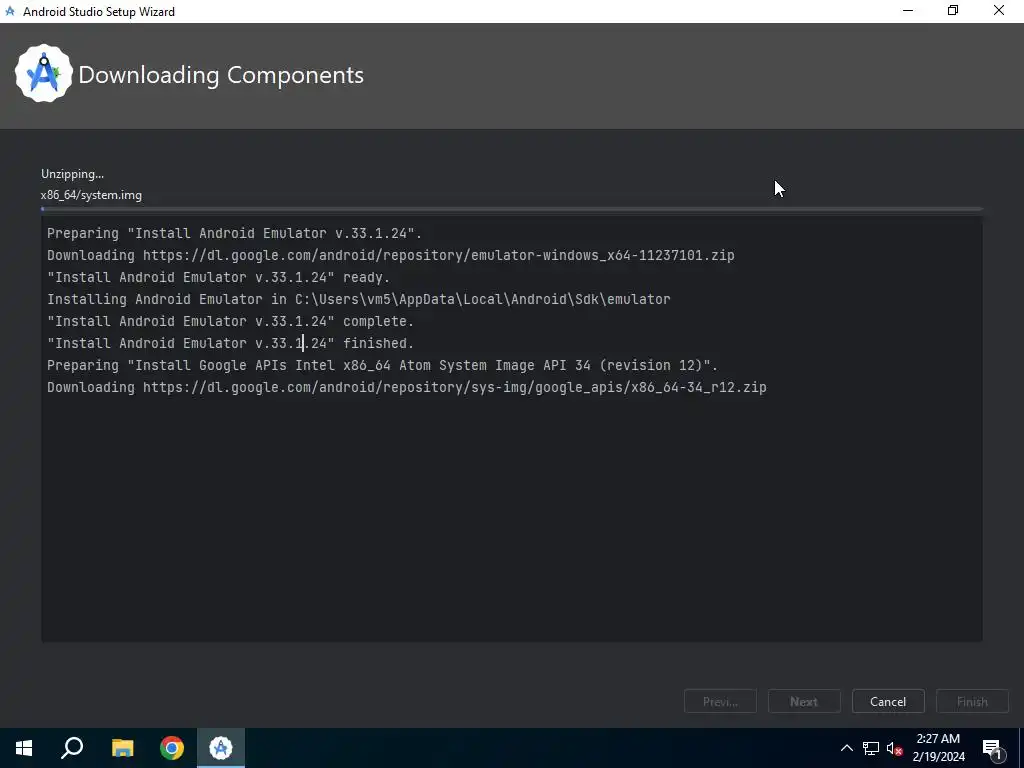Show desktop via the taskbar corner strip

(x=1021, y=748)
